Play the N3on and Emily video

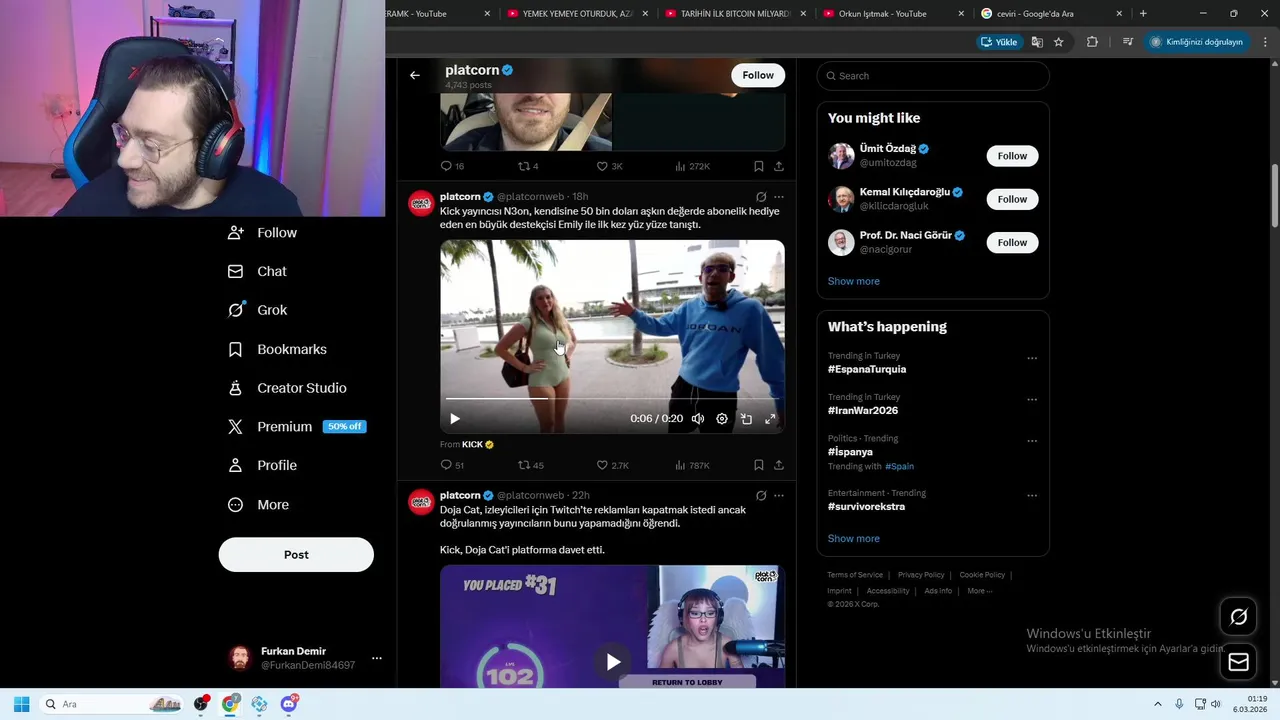tap(455, 419)
